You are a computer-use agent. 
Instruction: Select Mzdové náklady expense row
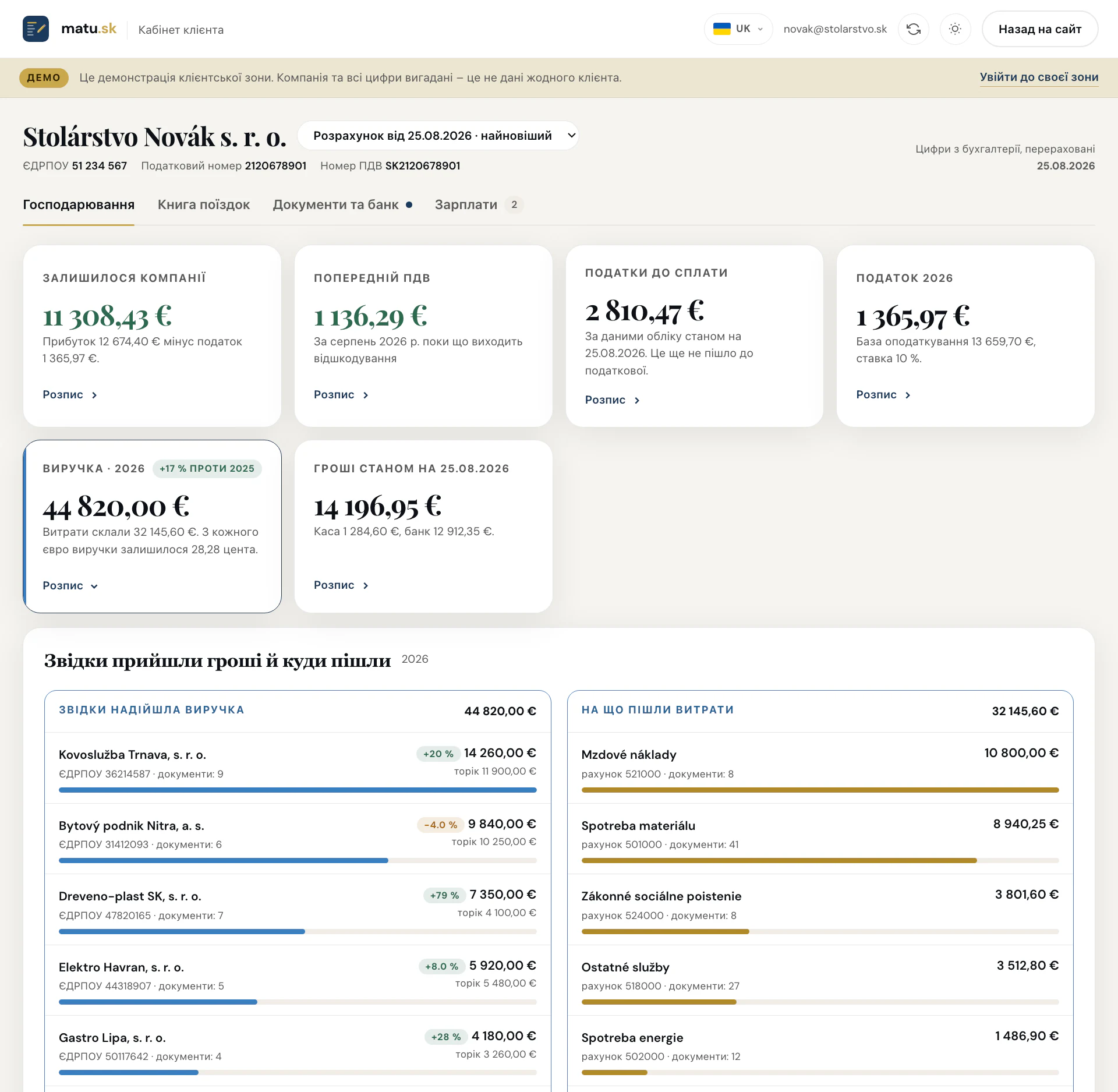point(820,768)
